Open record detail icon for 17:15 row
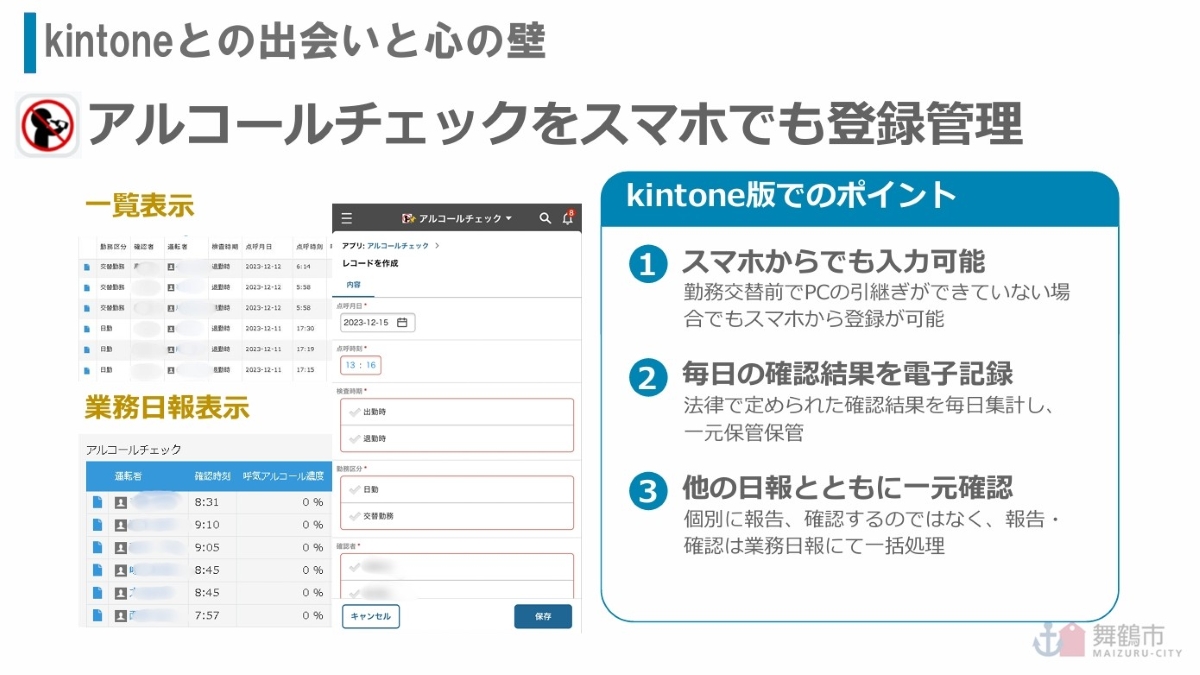Screen dimensions: 1200x675 tap(85, 370)
